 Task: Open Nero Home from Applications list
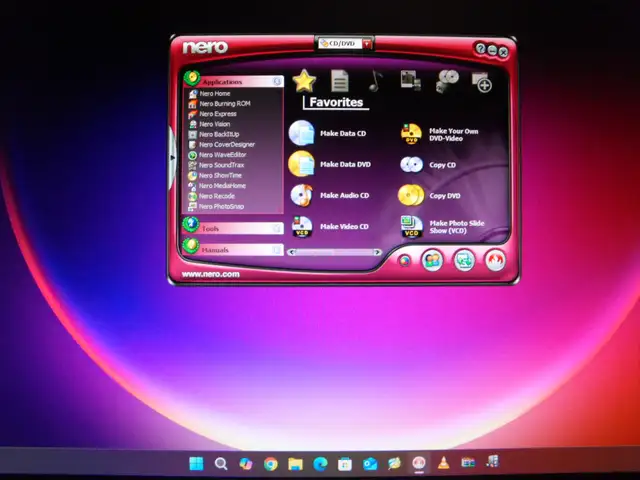click(x=210, y=93)
